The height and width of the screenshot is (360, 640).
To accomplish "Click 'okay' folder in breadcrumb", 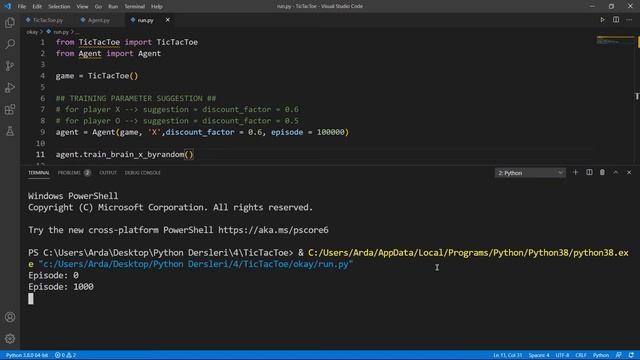I will 32,32.
